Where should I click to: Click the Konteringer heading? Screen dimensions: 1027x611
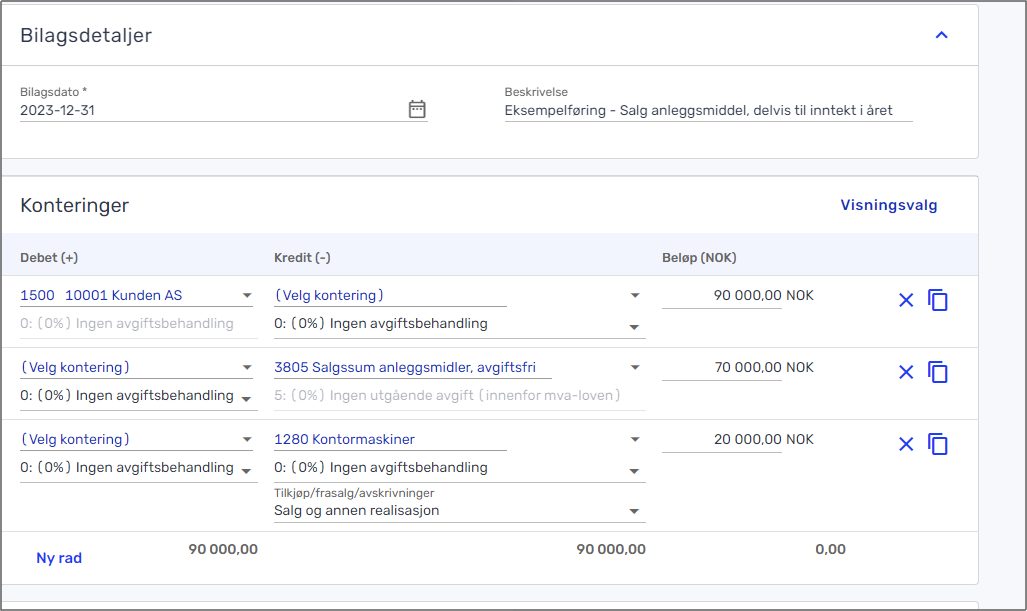[75, 206]
